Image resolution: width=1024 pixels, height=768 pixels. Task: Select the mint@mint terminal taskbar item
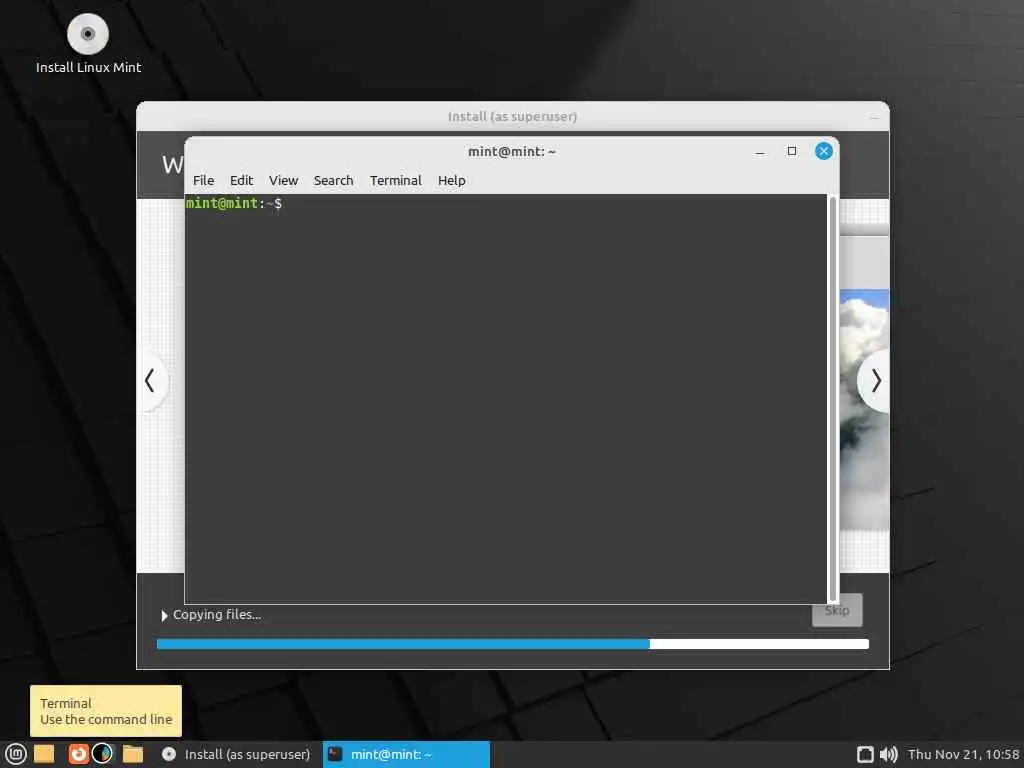[x=406, y=754]
